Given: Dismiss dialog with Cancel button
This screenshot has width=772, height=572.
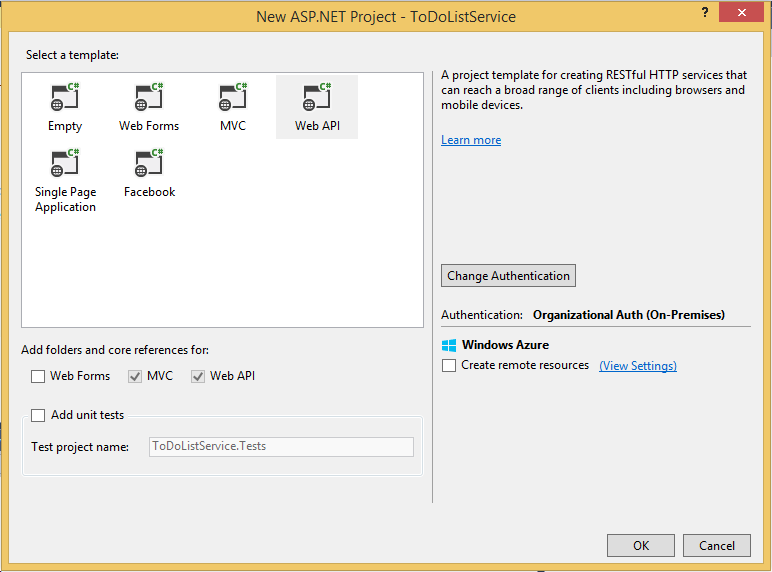Looking at the screenshot, I should point(716,545).
